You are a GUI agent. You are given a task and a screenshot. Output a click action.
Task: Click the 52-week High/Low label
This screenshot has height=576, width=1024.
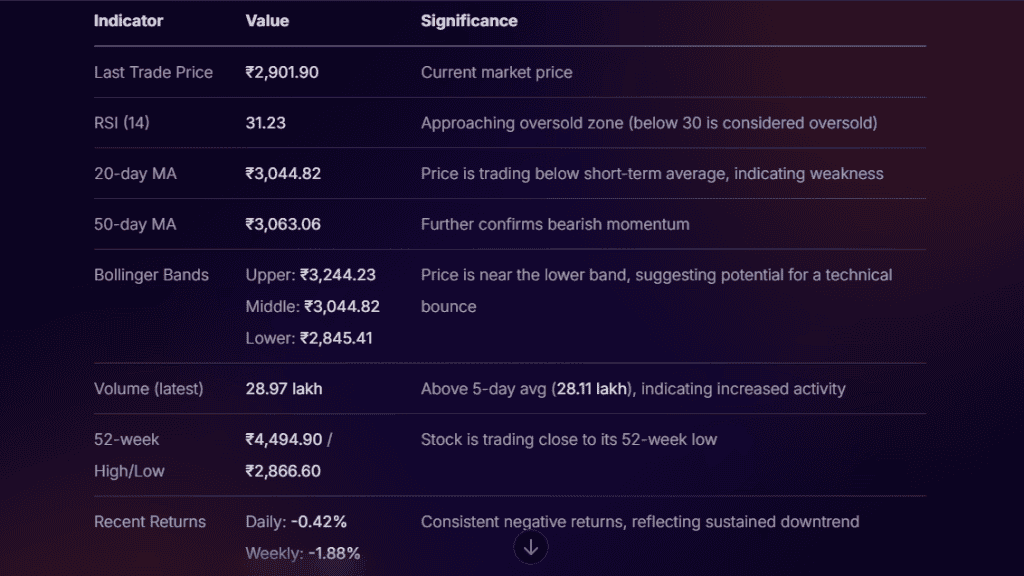coord(129,455)
